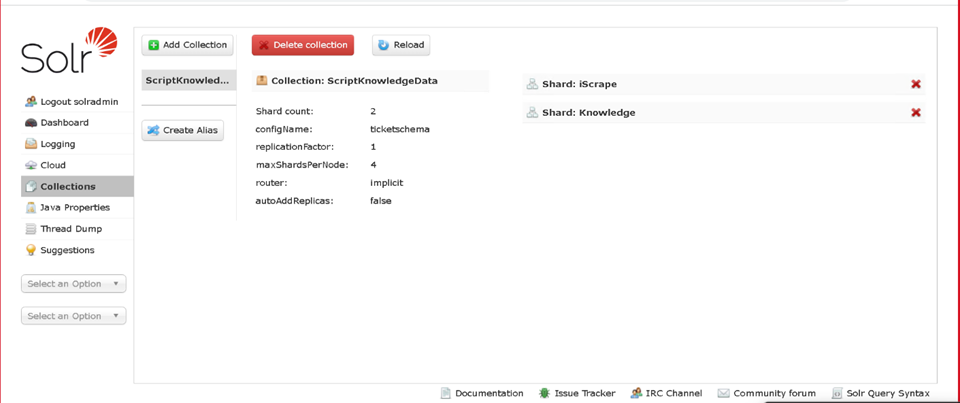The height and width of the screenshot is (403, 960).
Task: Open the Thread Dump menu item
Action: 77,229
